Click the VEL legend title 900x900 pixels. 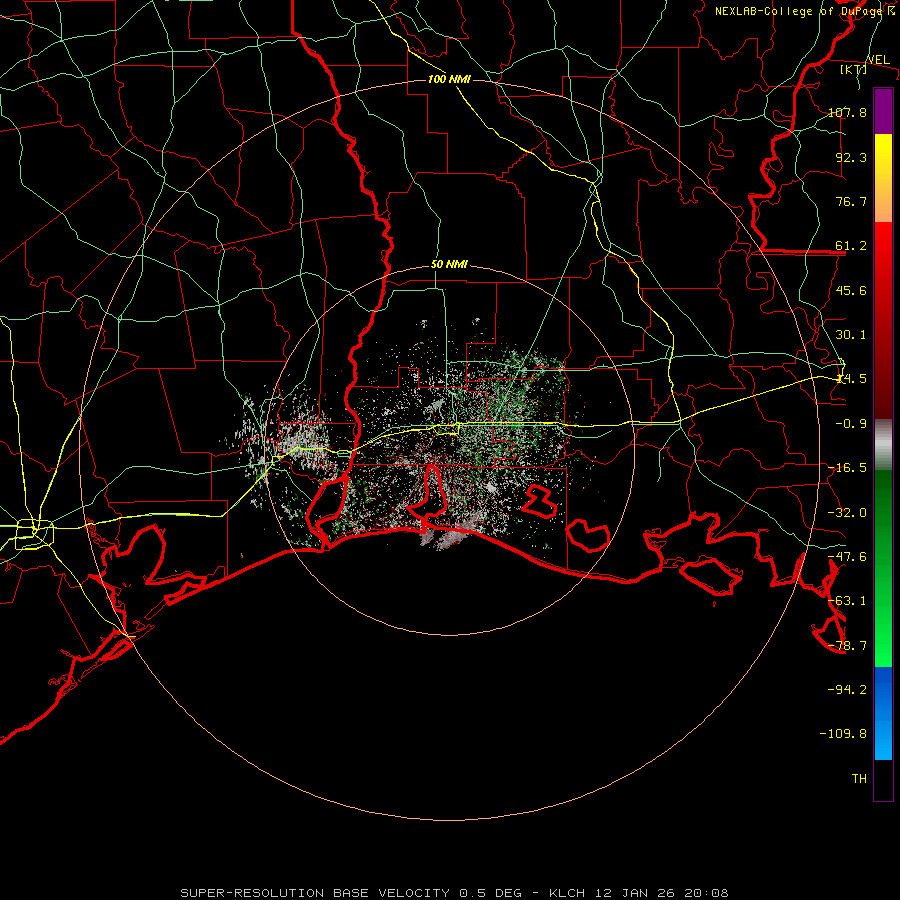[x=878, y=60]
